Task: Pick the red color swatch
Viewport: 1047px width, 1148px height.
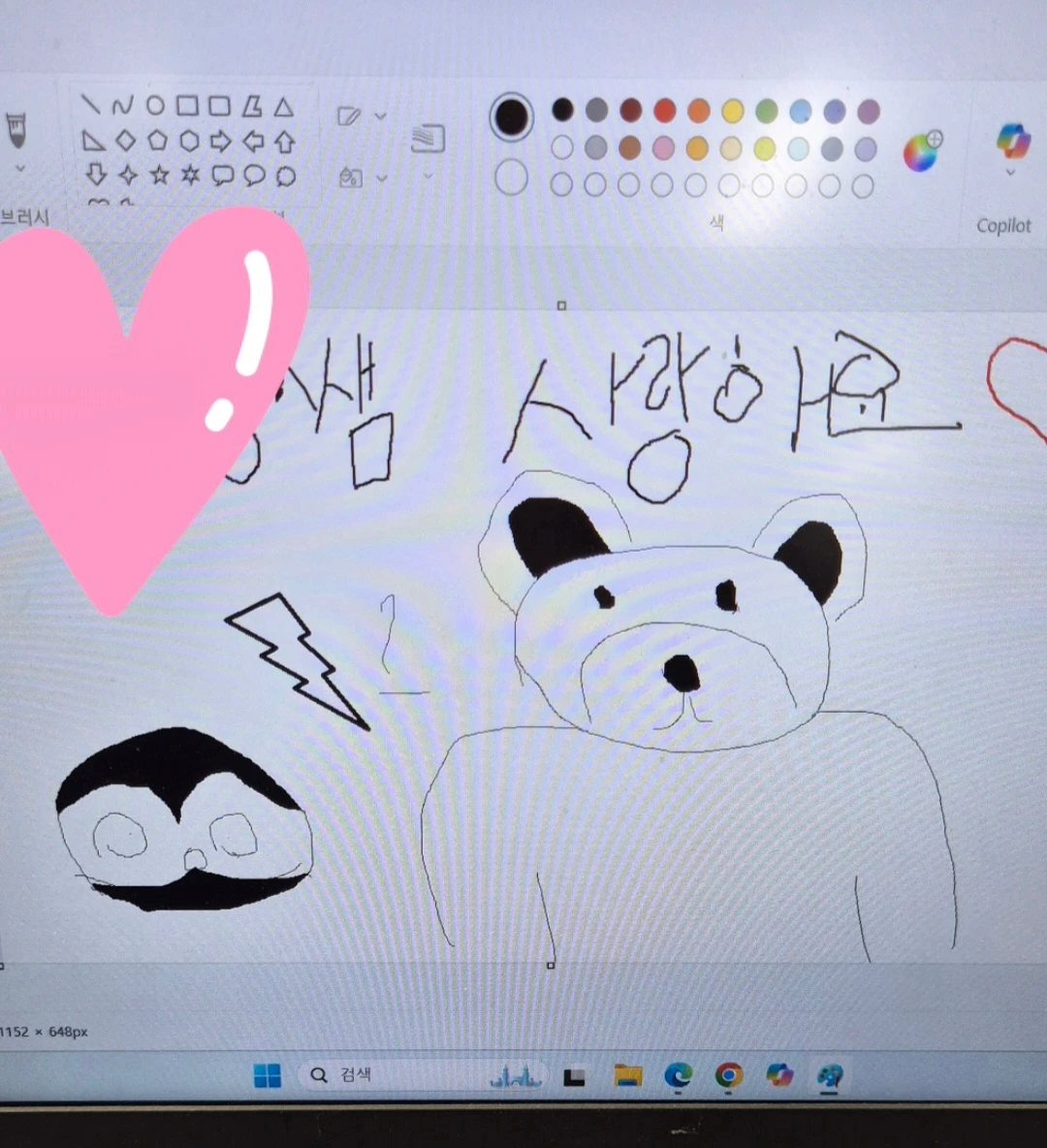Action: coord(665,111)
